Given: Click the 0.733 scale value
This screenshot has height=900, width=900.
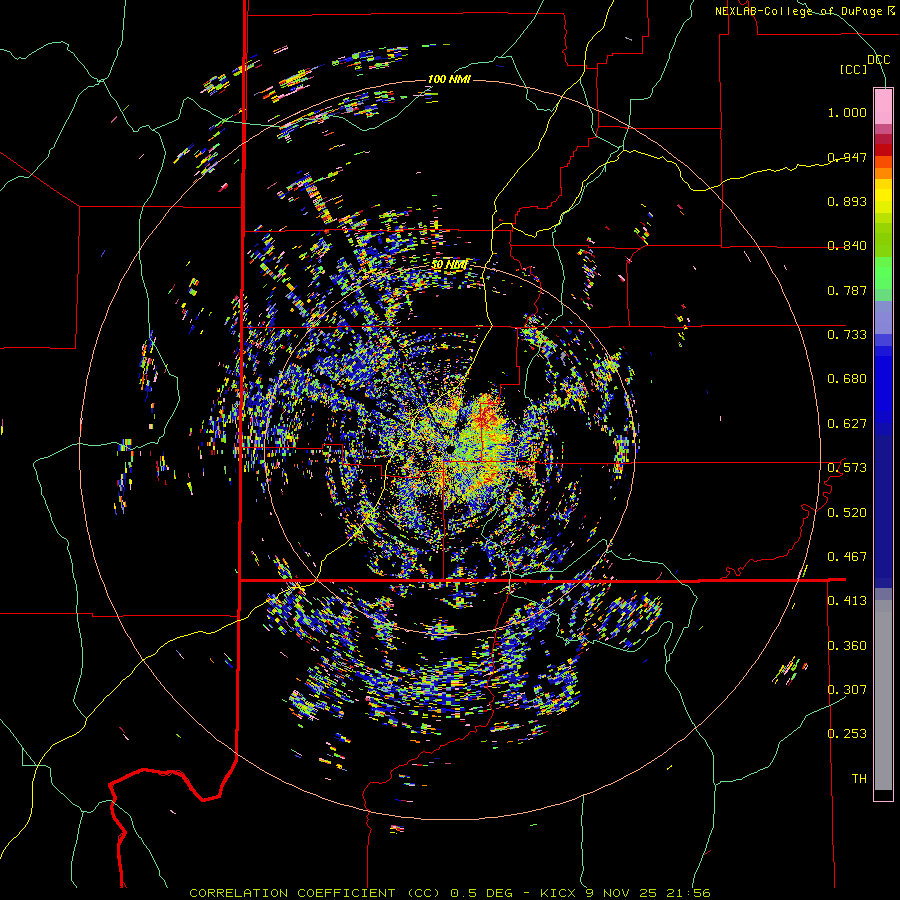Looking at the screenshot, I should 847,335.
